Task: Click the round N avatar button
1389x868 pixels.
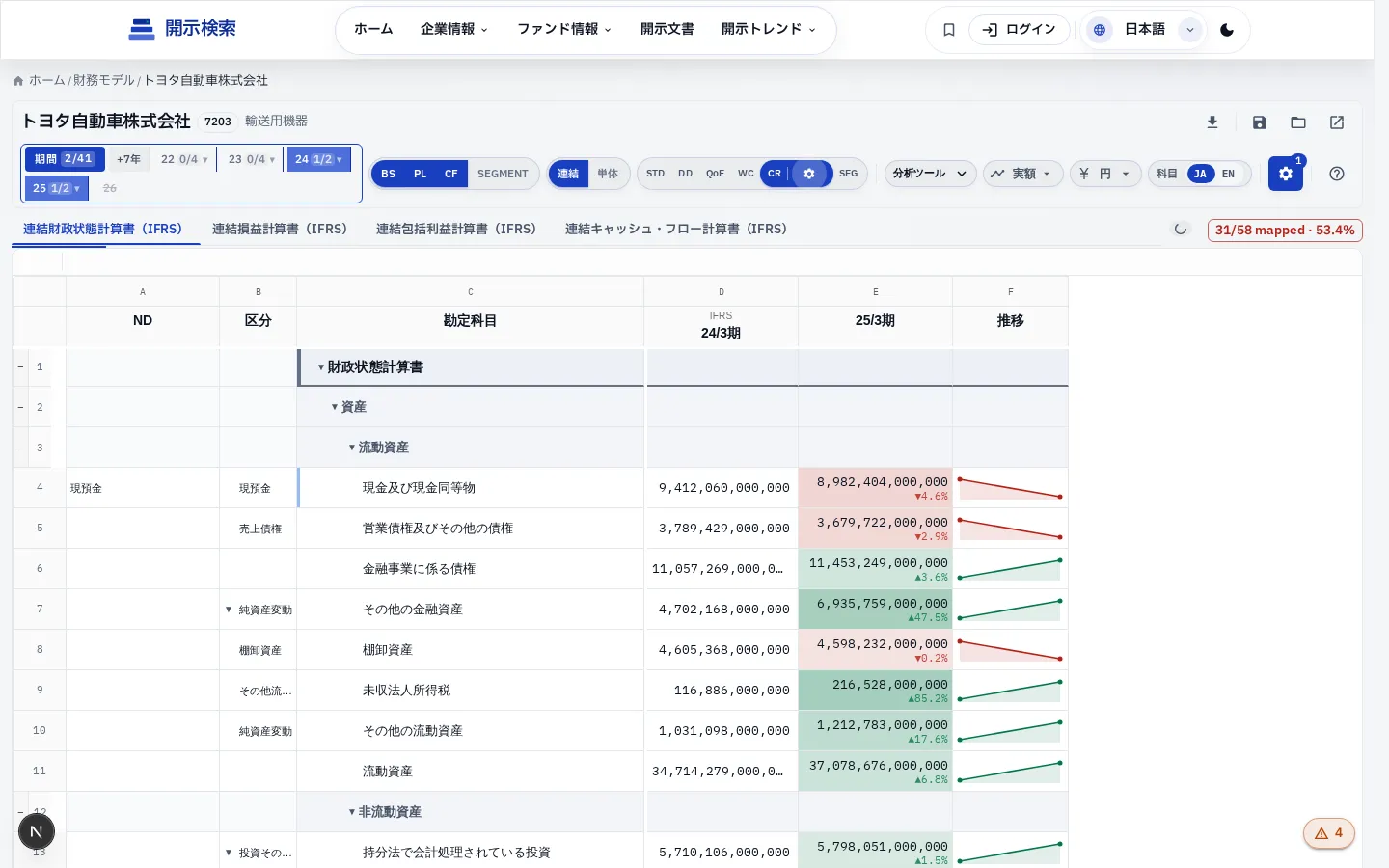Action: 37,831
